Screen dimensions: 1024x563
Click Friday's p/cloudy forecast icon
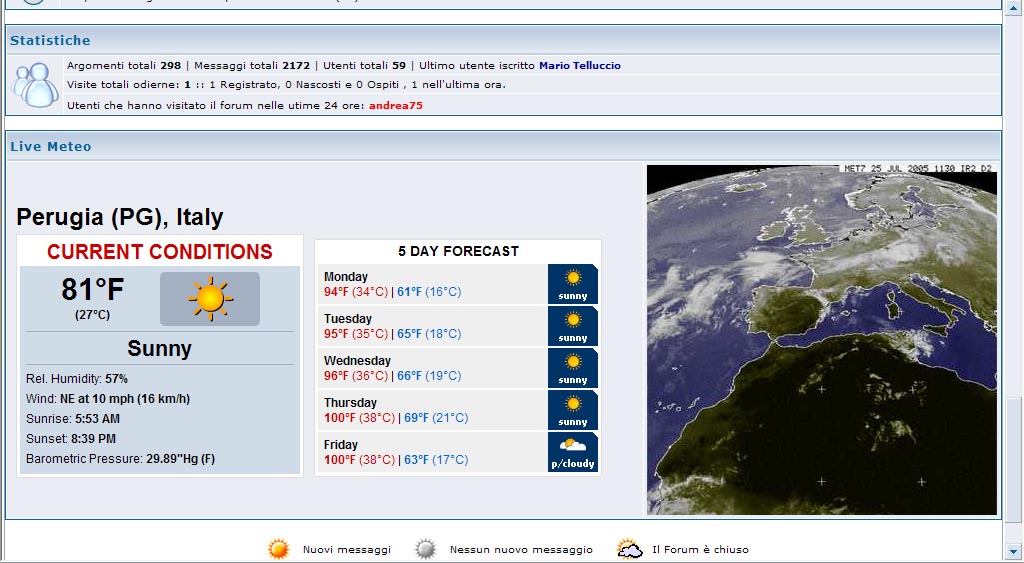[573, 452]
